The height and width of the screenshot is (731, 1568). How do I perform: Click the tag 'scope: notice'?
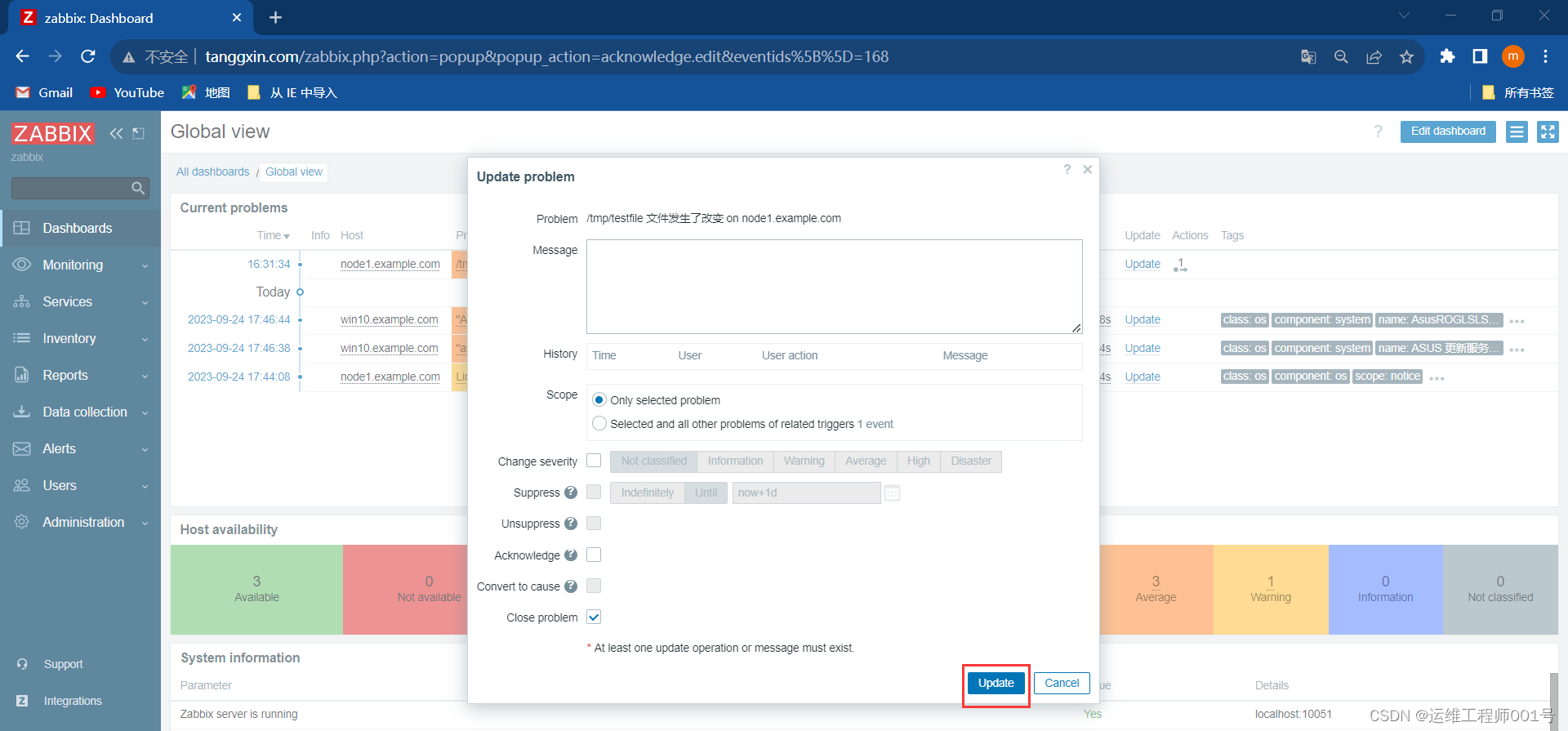point(1388,376)
